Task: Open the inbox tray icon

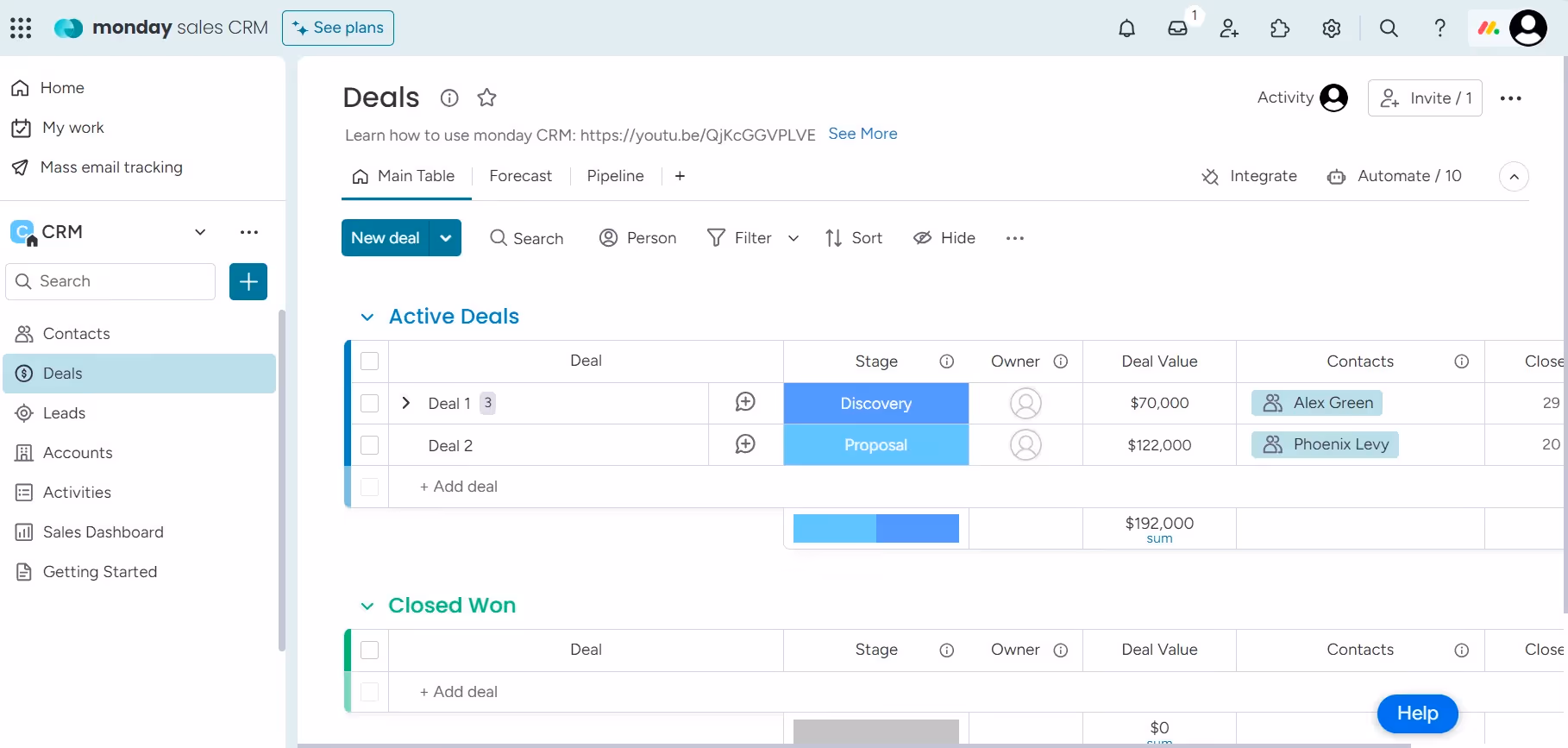Action: pos(1177,28)
